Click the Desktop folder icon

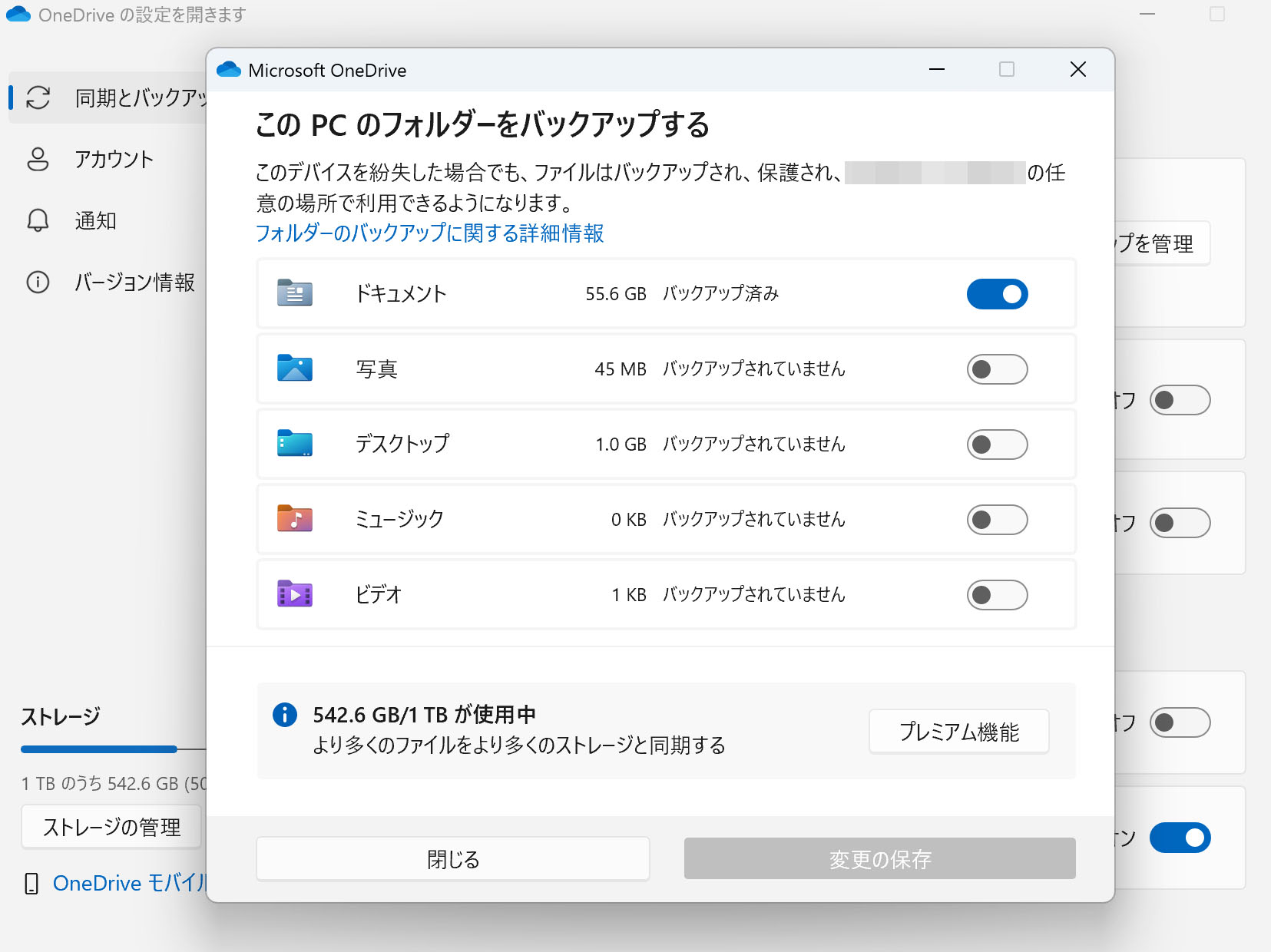click(x=294, y=444)
